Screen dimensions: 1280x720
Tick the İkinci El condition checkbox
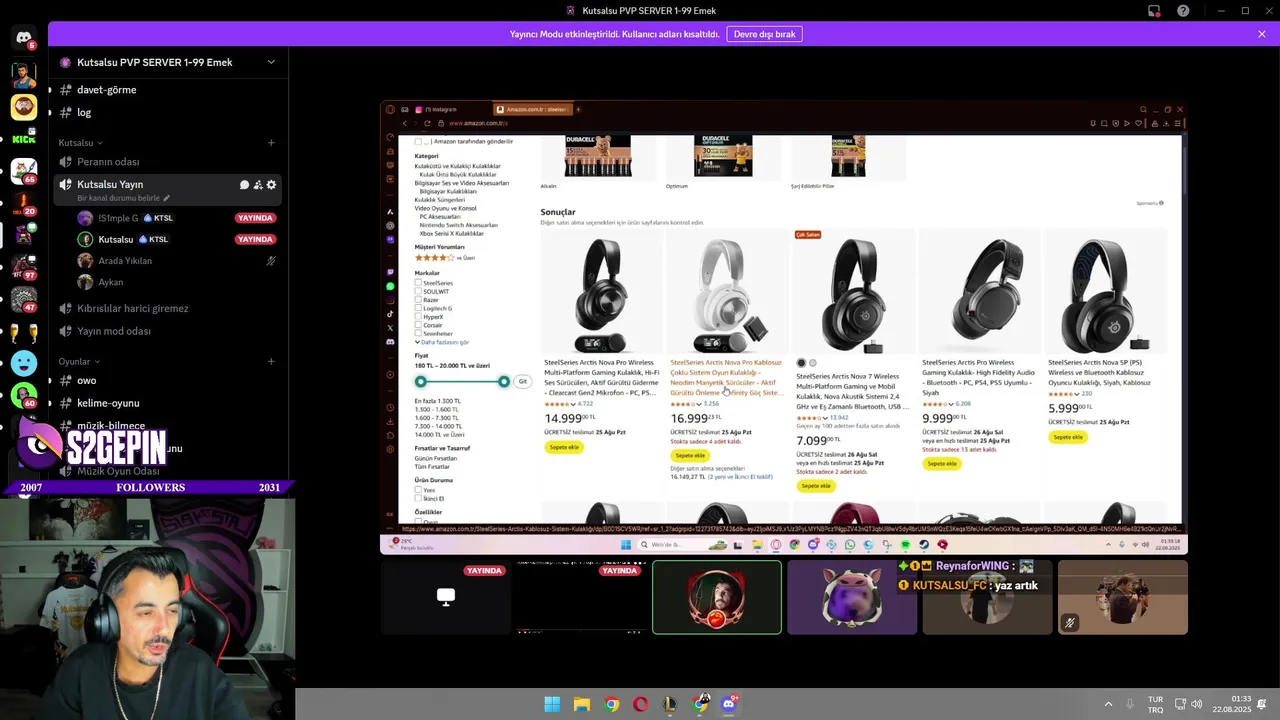(418, 498)
